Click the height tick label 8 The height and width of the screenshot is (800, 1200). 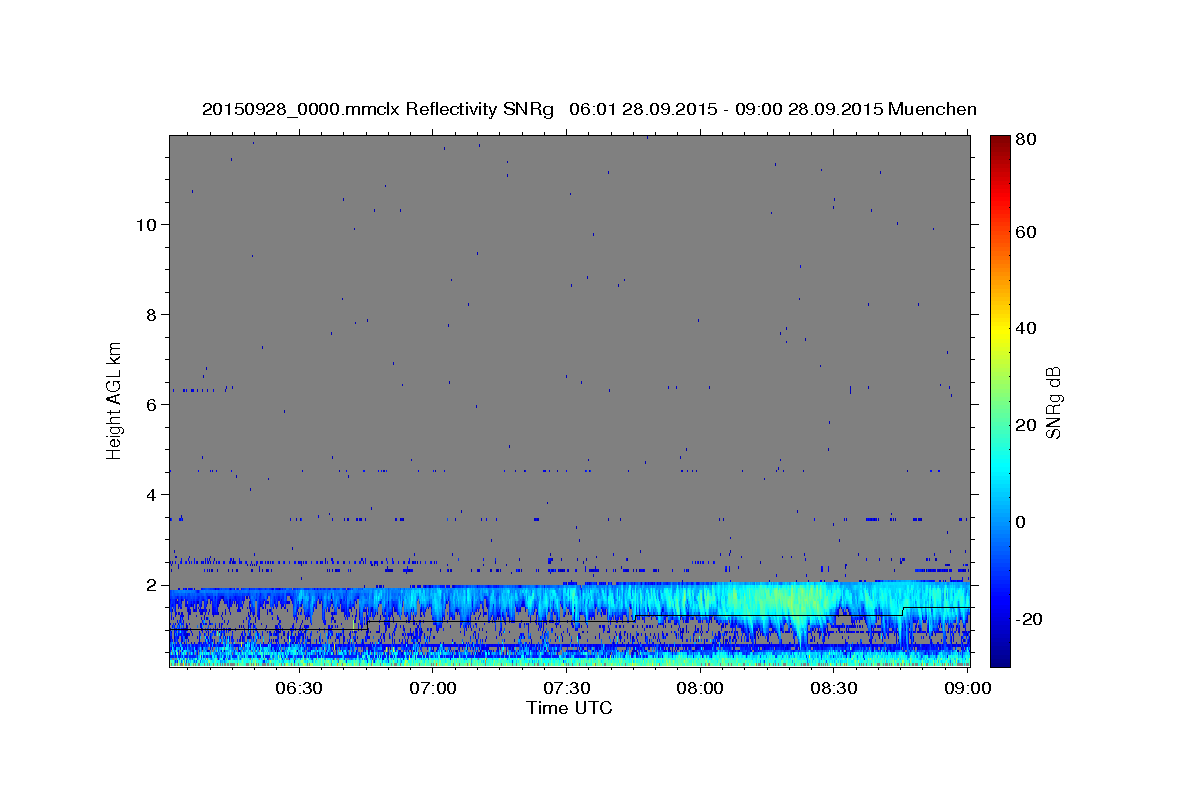click(152, 314)
